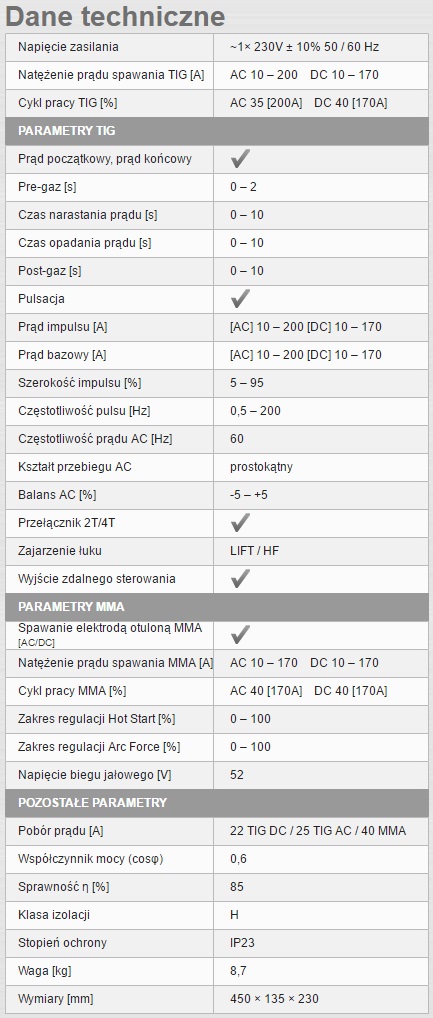
Task: Click dimensions value 450 × 135 × 230
Action: pyautogui.click(x=274, y=999)
